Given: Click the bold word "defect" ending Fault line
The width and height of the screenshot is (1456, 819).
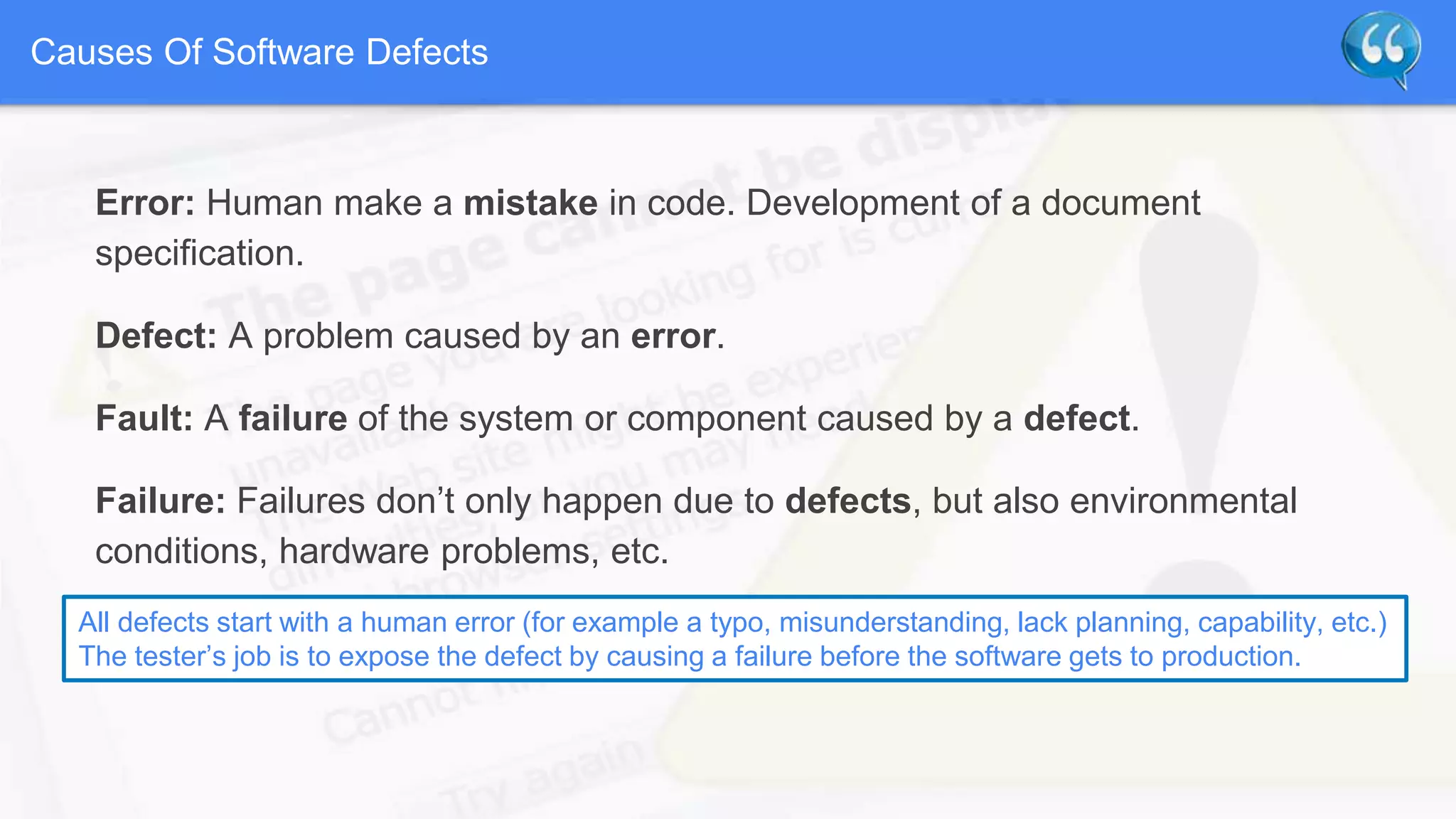Looking at the screenshot, I should (x=1076, y=419).
